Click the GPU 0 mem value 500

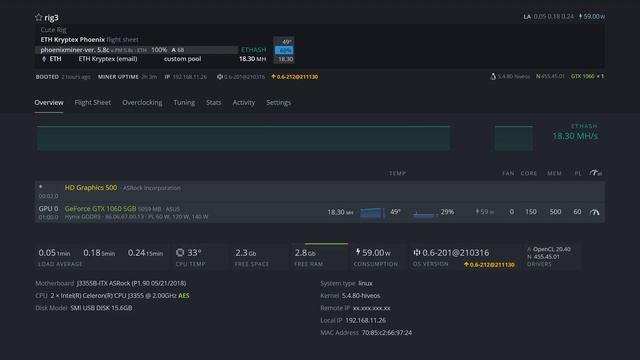point(555,212)
